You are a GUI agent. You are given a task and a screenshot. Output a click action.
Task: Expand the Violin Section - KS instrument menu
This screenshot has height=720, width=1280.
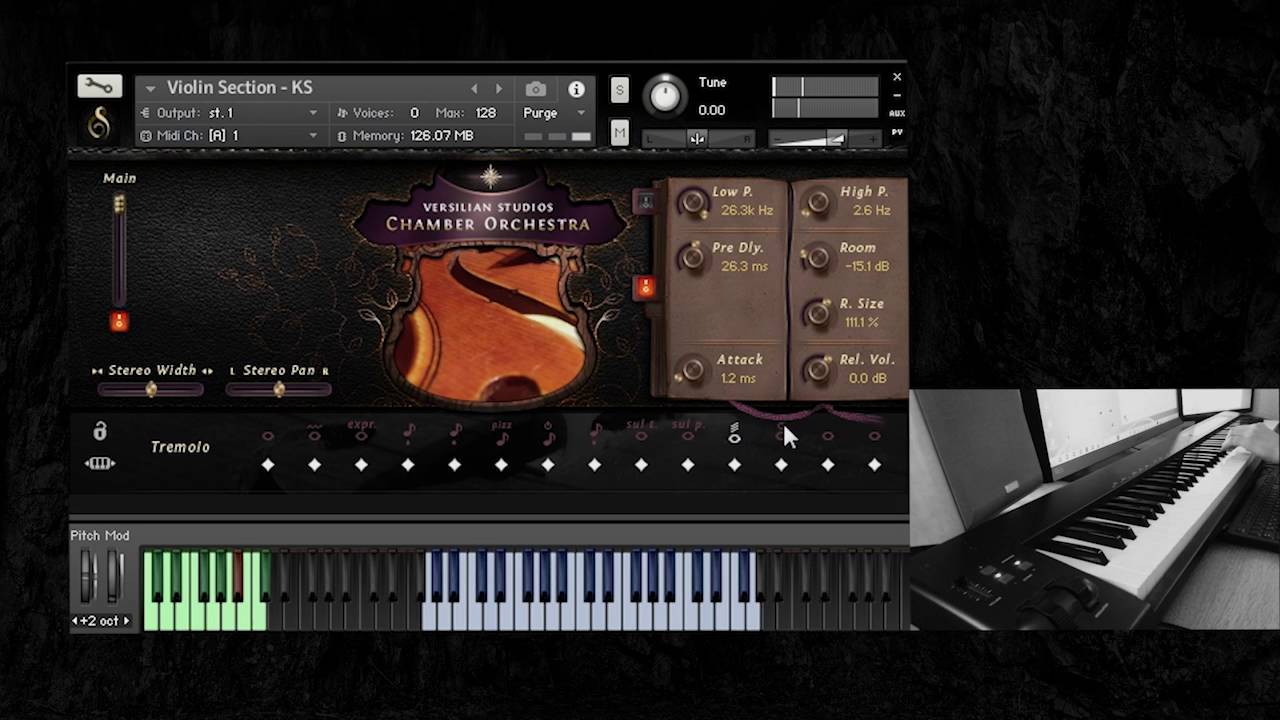coord(150,88)
